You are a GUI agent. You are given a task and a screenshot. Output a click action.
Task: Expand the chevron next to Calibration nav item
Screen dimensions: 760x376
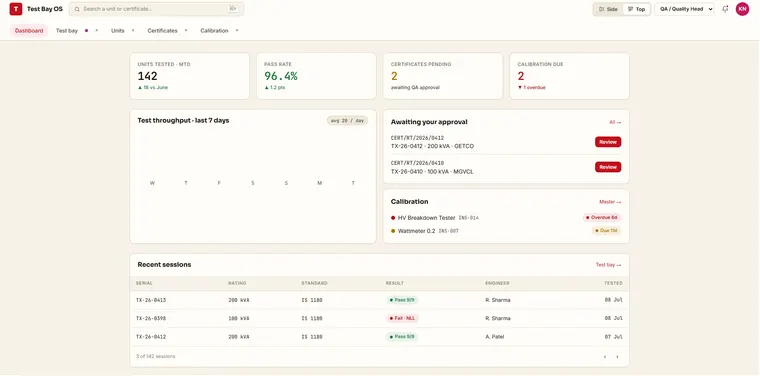coord(237,31)
